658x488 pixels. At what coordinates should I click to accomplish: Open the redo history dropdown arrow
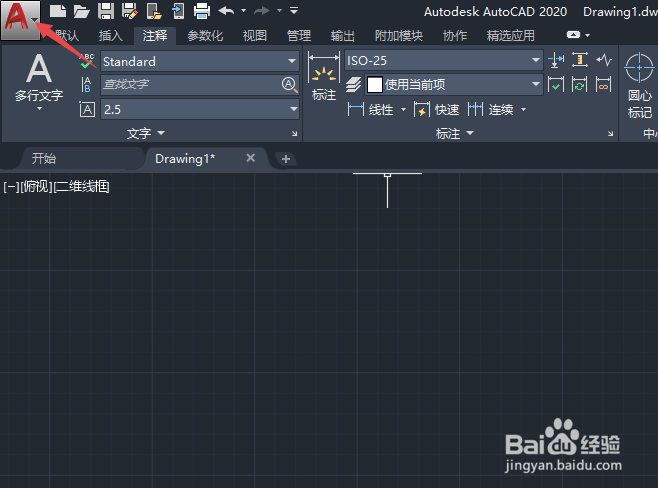tap(279, 10)
